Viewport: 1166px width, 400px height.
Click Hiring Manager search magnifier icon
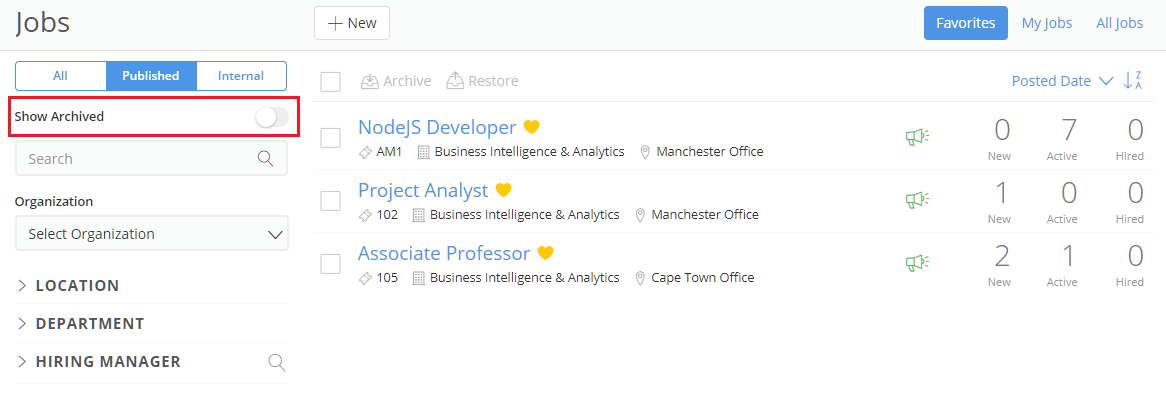[x=276, y=362]
